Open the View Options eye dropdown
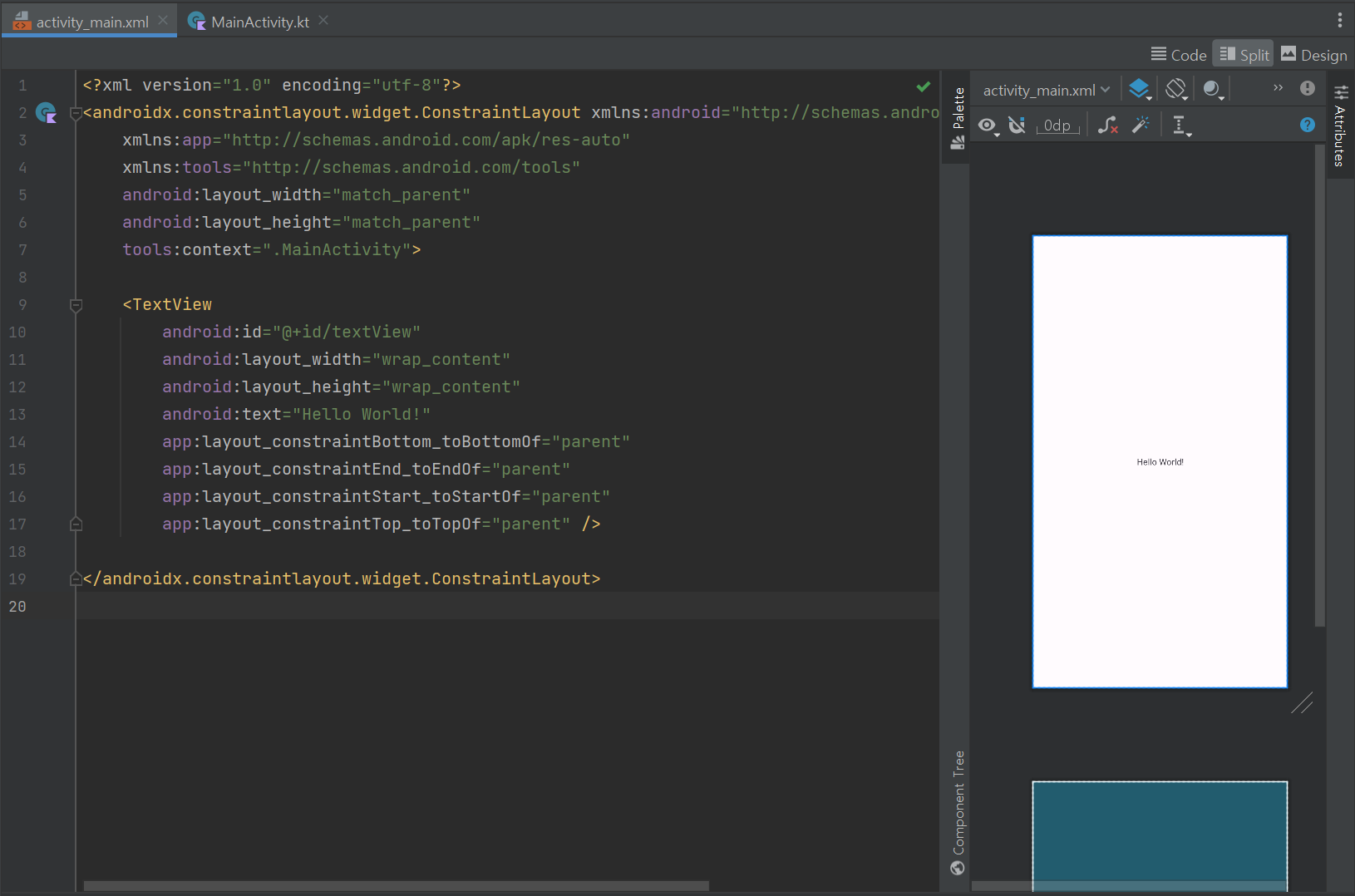Viewport: 1355px width, 896px height. [988, 126]
